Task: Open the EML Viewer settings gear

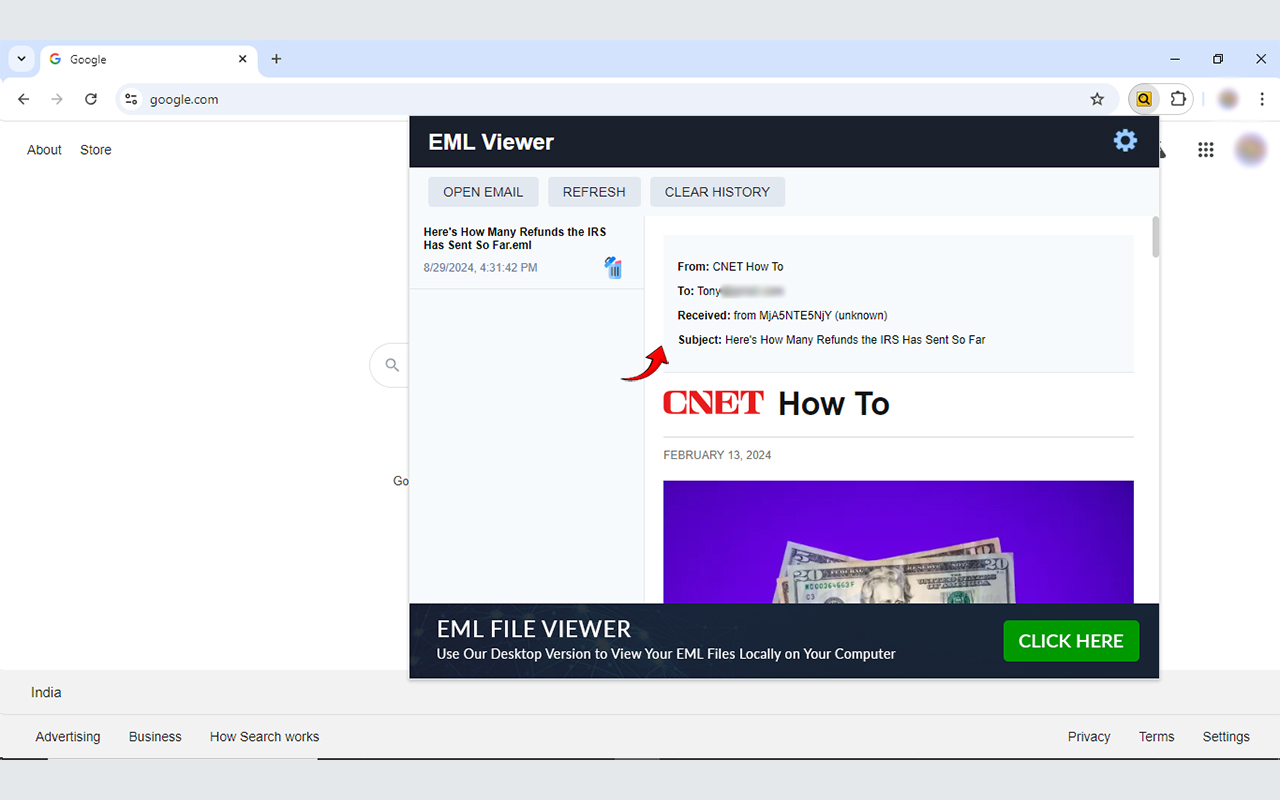Action: pos(1125,141)
